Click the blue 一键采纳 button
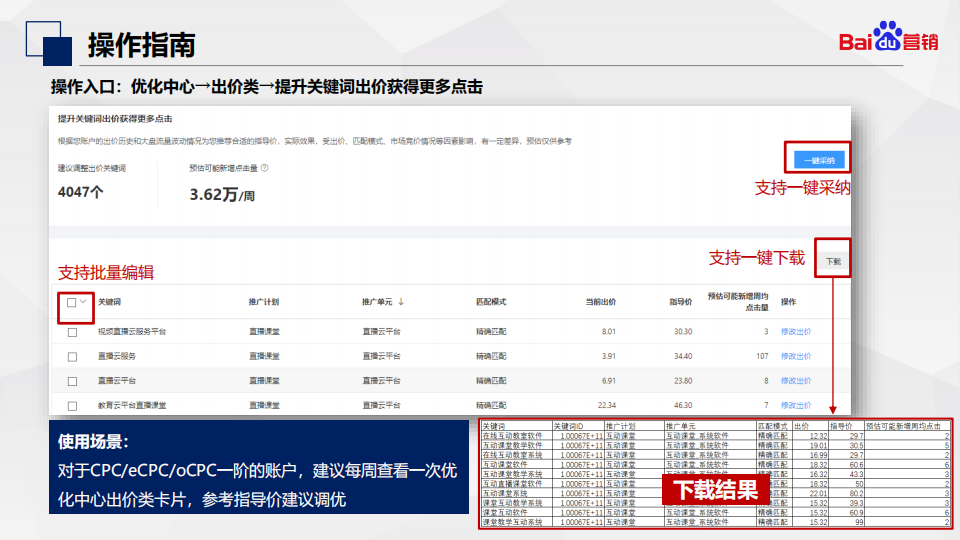The height and width of the screenshot is (540, 960). [819, 160]
